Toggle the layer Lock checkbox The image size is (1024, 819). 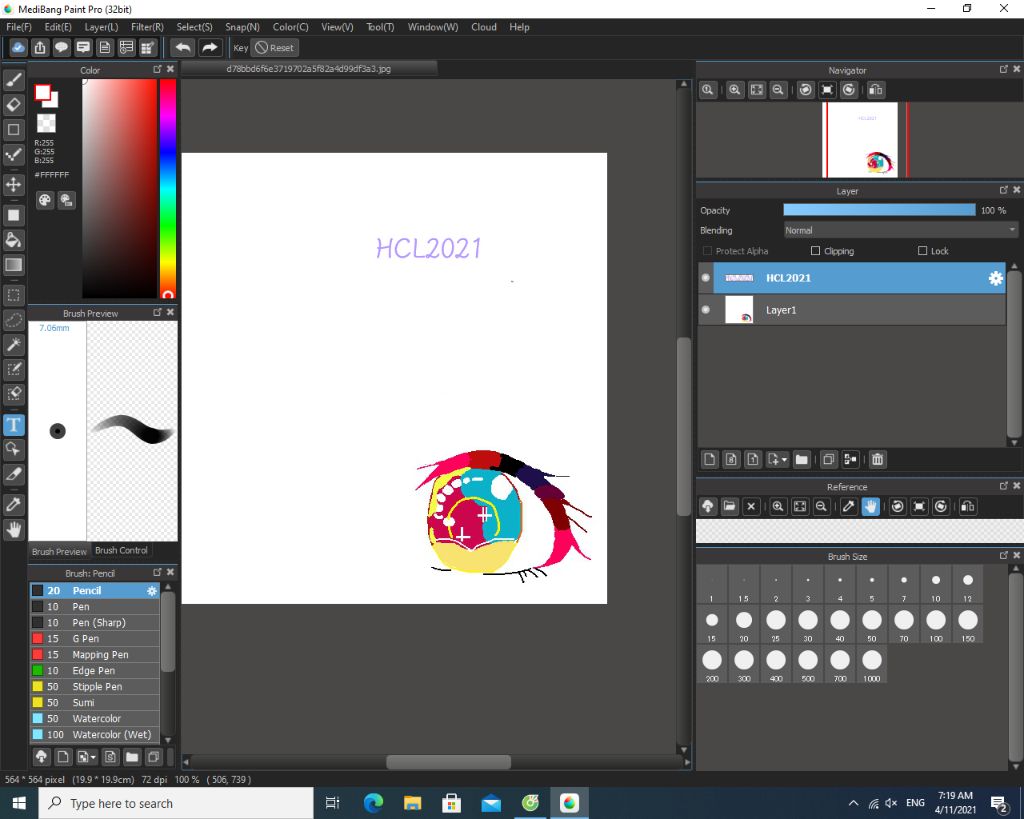click(922, 251)
